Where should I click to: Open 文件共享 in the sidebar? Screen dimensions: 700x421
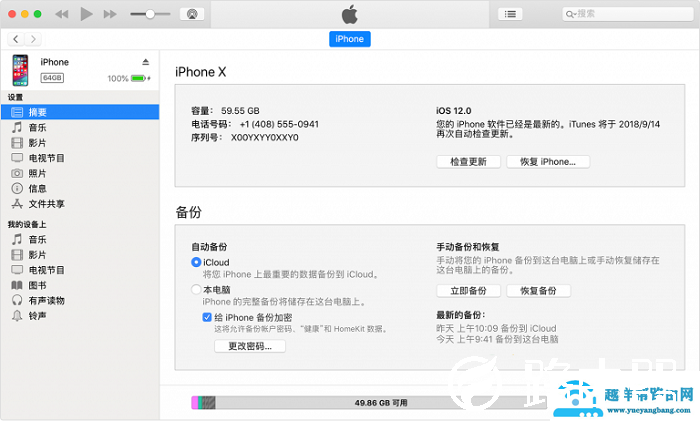point(80,204)
